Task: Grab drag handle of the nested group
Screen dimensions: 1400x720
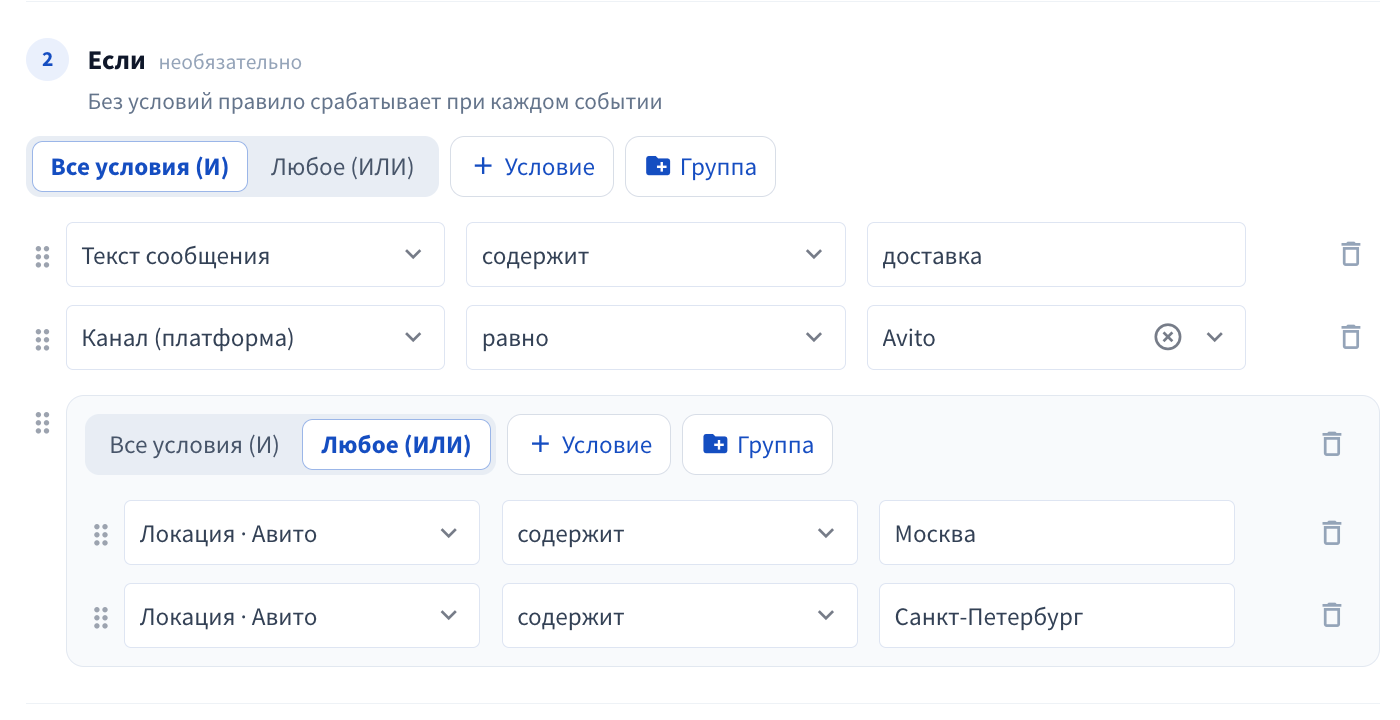Action: (x=42, y=422)
